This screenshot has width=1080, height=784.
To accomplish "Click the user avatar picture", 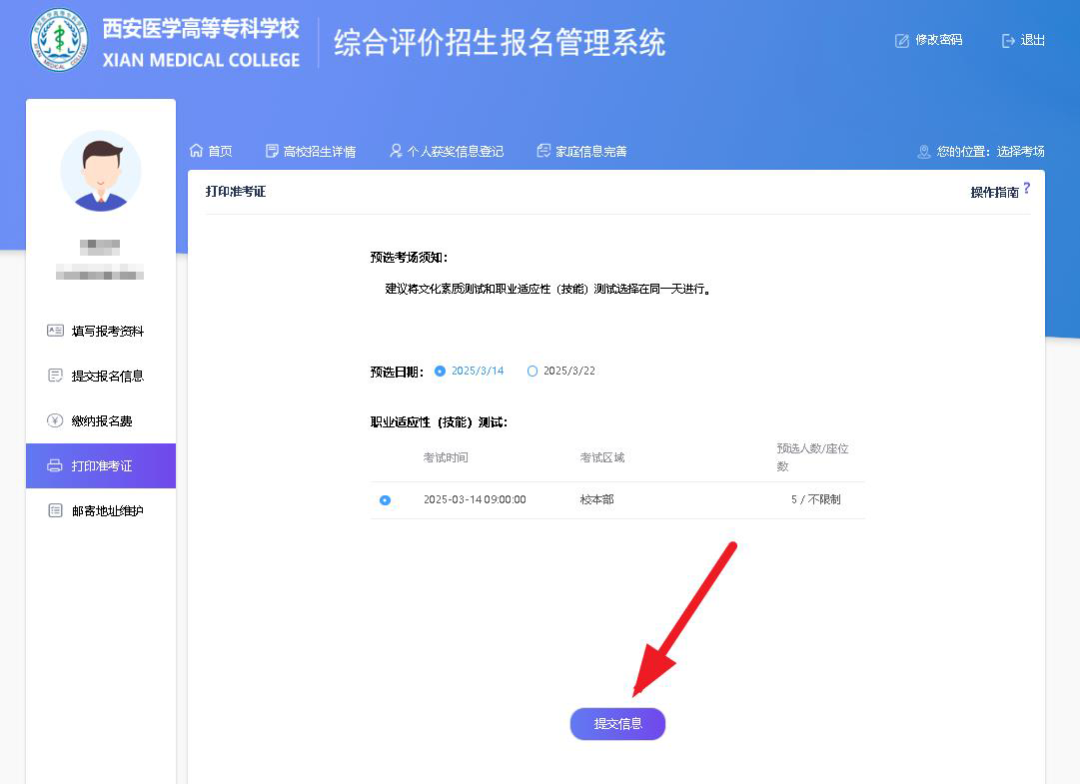I will [101, 171].
